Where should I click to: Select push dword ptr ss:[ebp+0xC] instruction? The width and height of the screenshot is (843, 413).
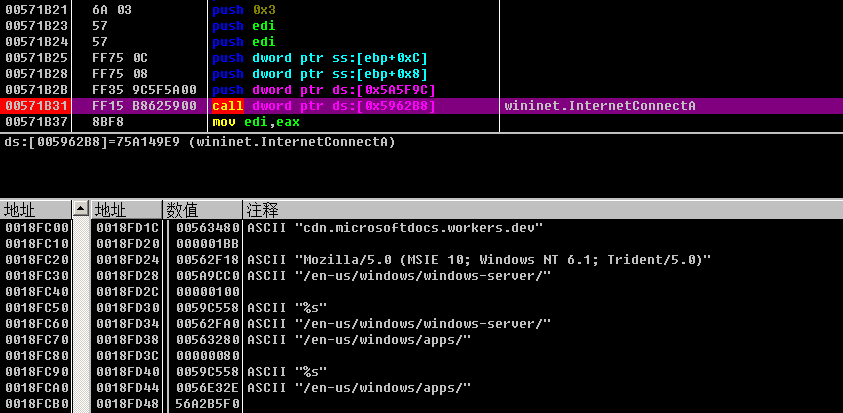click(320, 57)
